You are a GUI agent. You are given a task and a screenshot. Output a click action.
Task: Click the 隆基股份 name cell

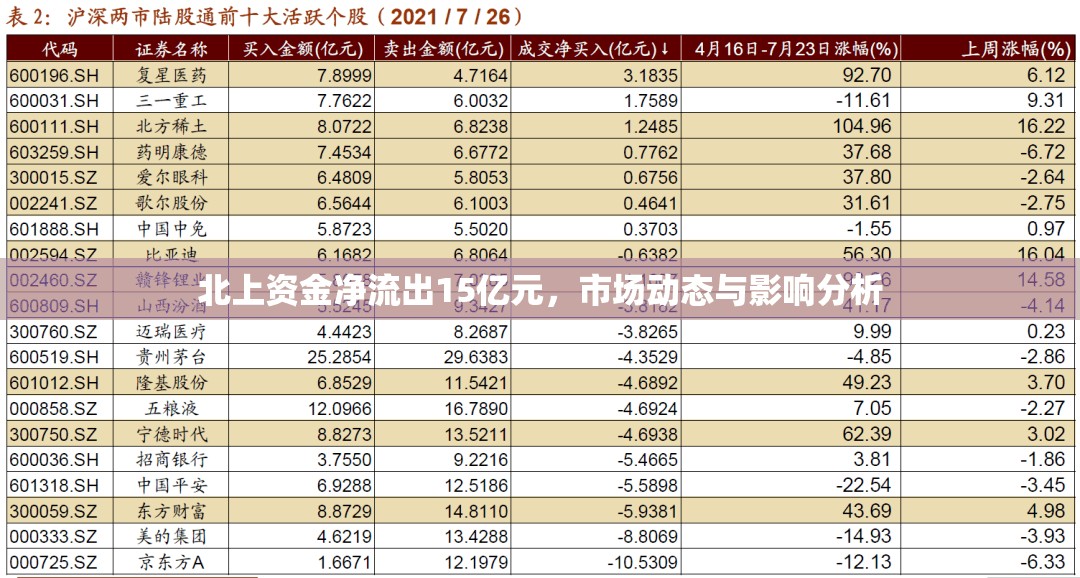(x=171, y=382)
